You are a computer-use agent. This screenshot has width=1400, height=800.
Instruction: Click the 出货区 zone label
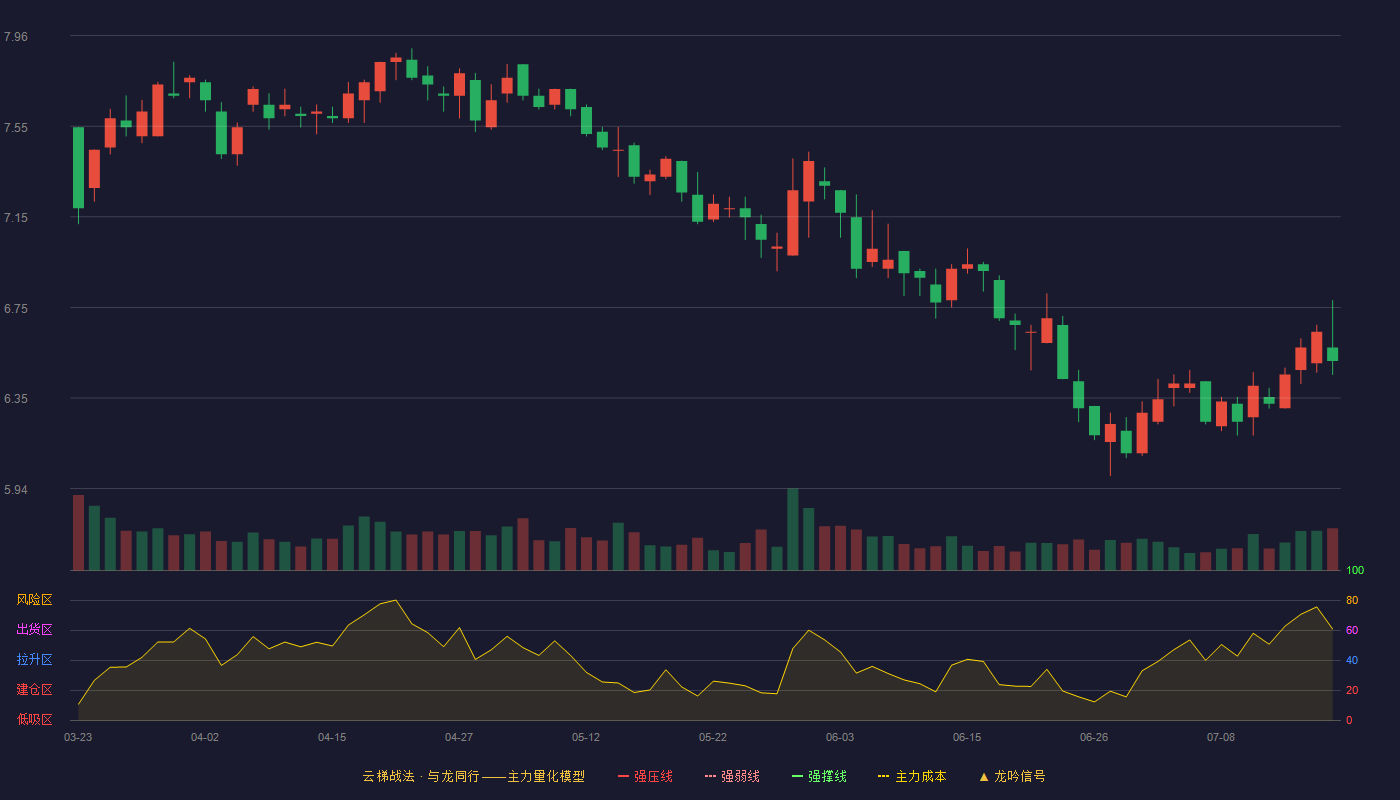point(34,630)
